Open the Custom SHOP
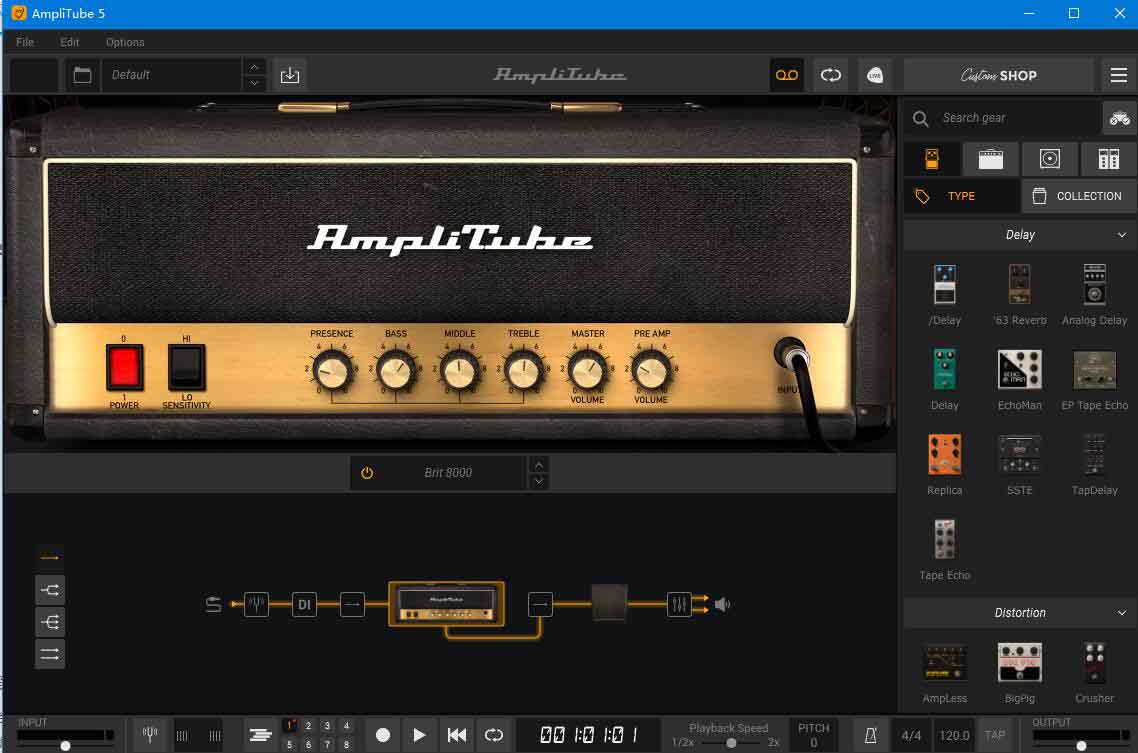The image size is (1138, 753). pos(999,75)
